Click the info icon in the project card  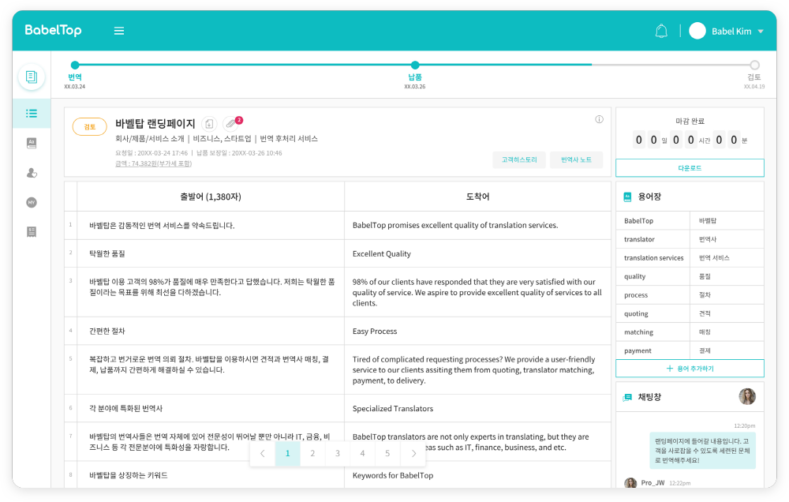599,119
